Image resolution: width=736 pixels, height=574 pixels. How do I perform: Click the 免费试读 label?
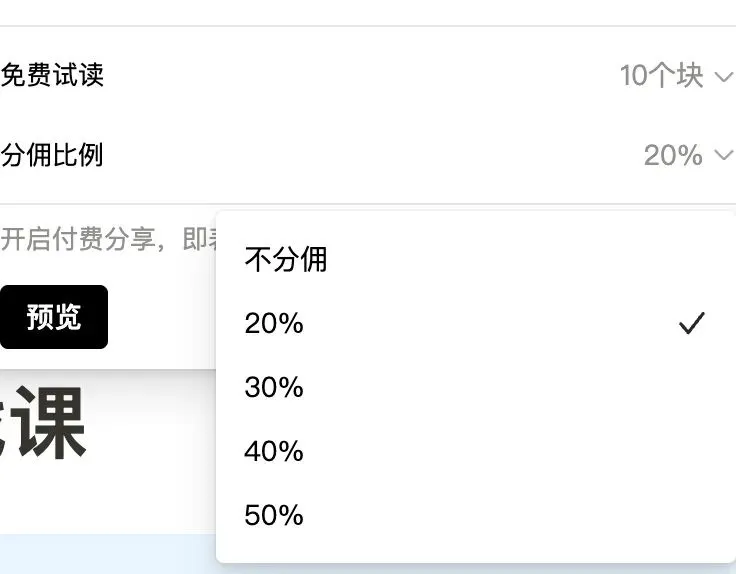point(52,75)
